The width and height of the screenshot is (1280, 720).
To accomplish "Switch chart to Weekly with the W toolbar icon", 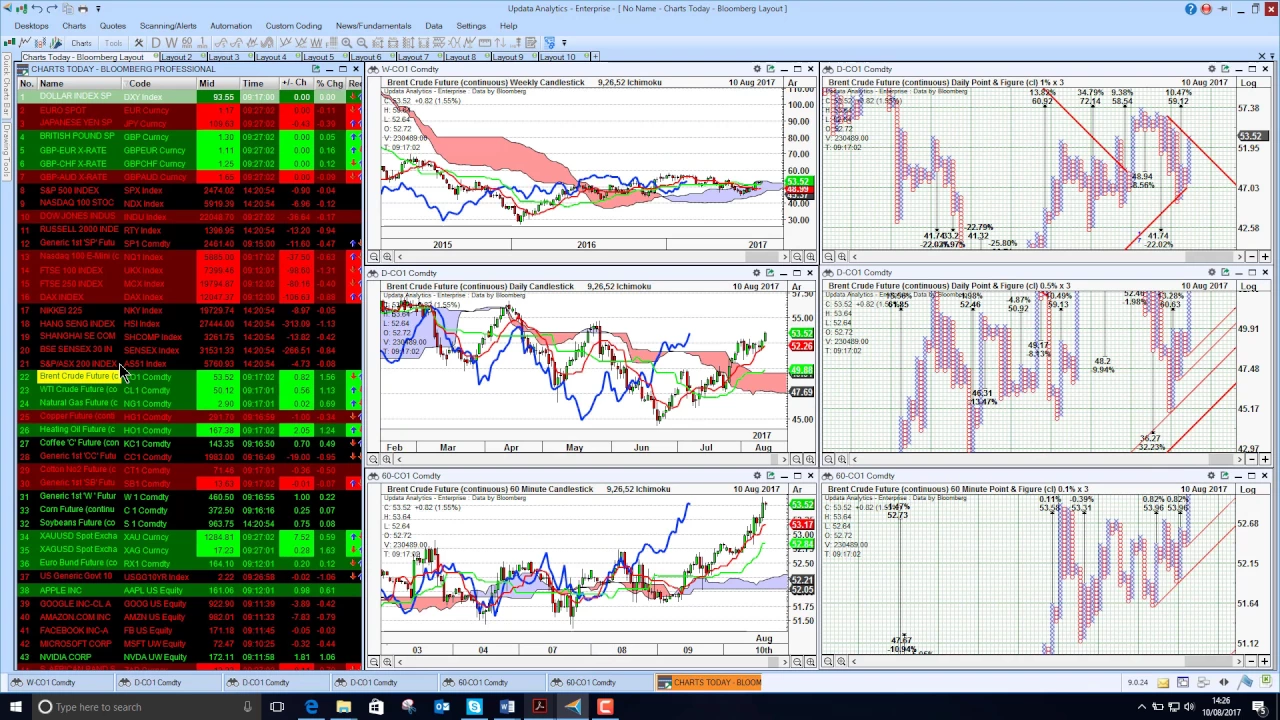I will tap(171, 43).
